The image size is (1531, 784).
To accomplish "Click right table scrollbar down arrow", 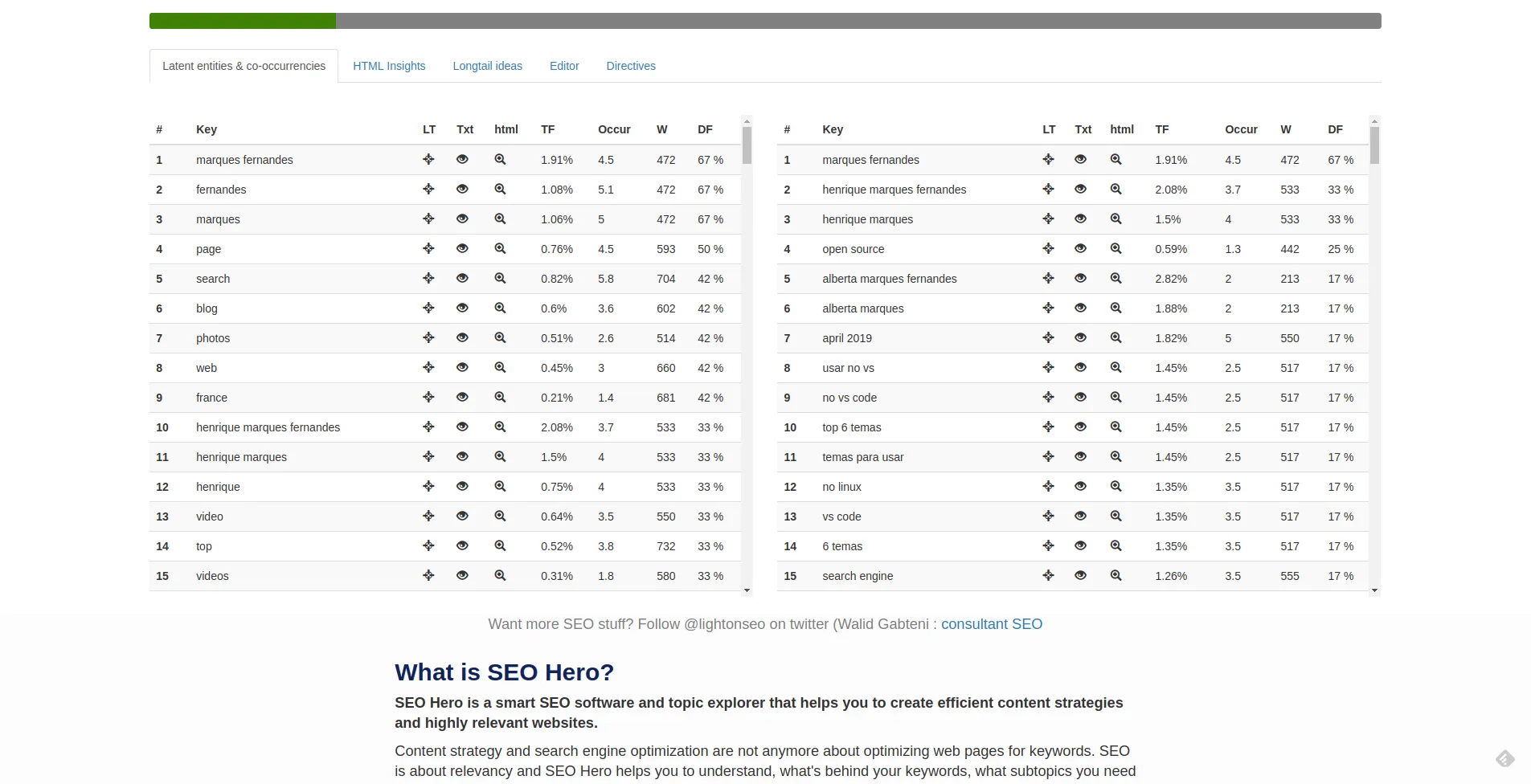I will pos(1374,590).
